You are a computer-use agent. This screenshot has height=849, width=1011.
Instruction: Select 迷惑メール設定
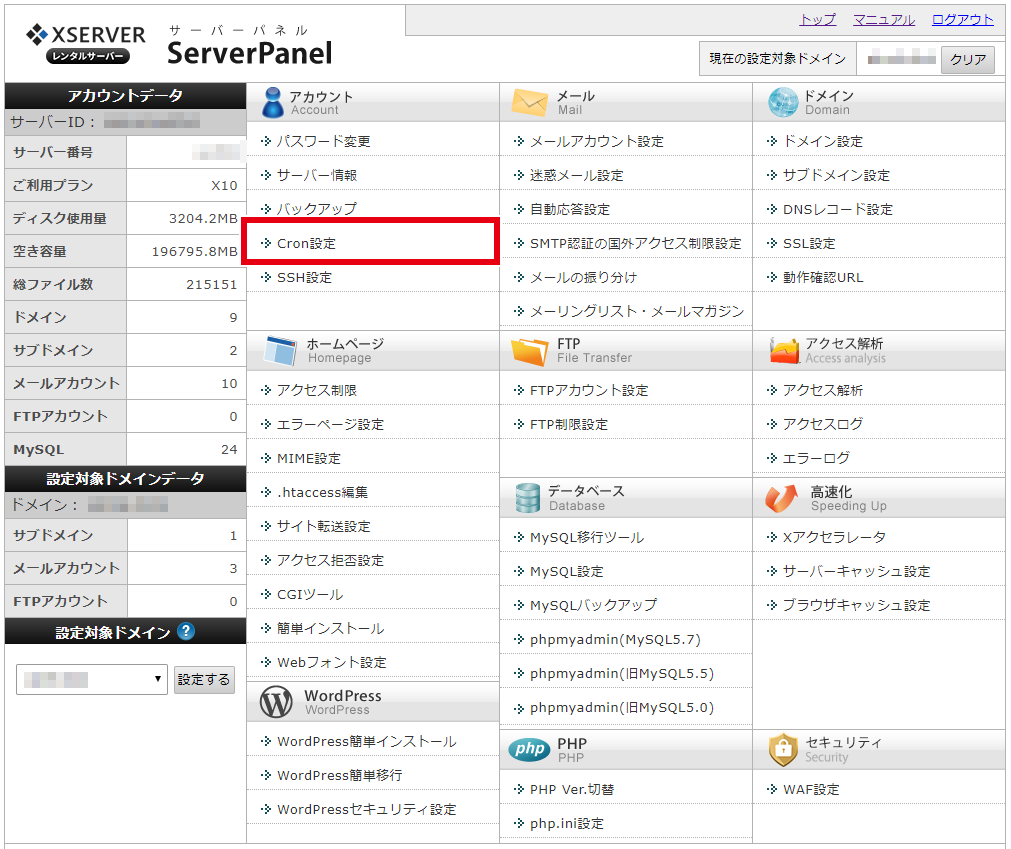(x=576, y=175)
